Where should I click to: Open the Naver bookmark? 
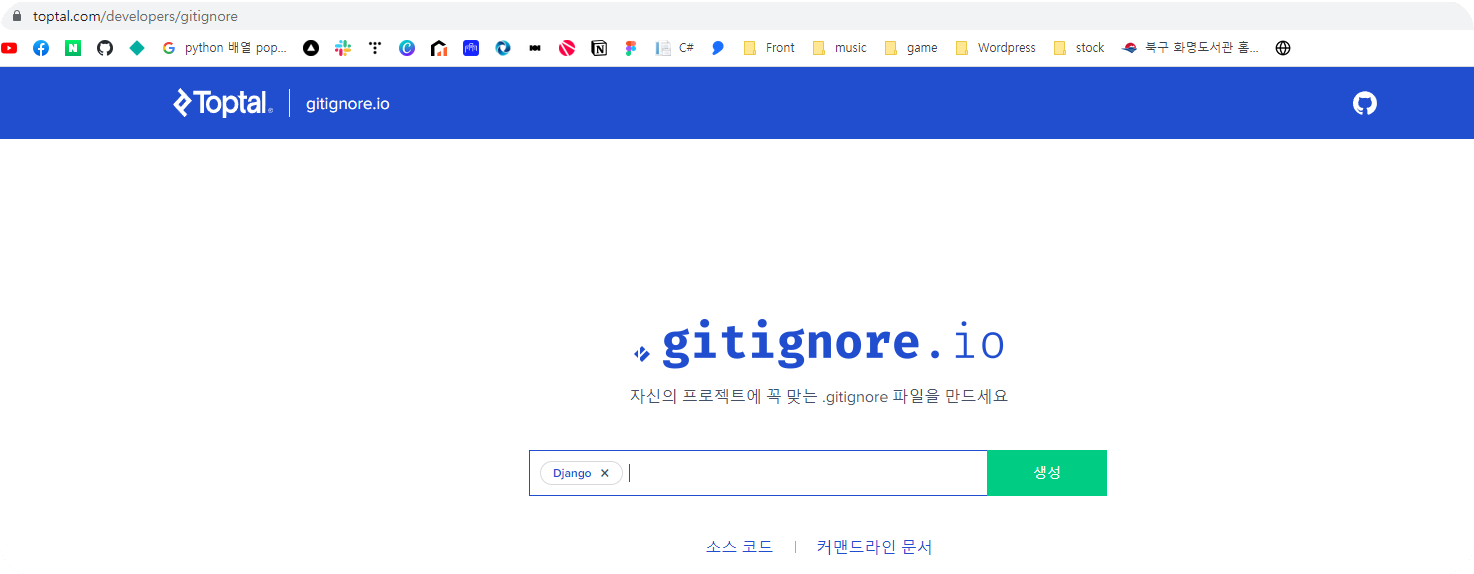(x=73, y=48)
